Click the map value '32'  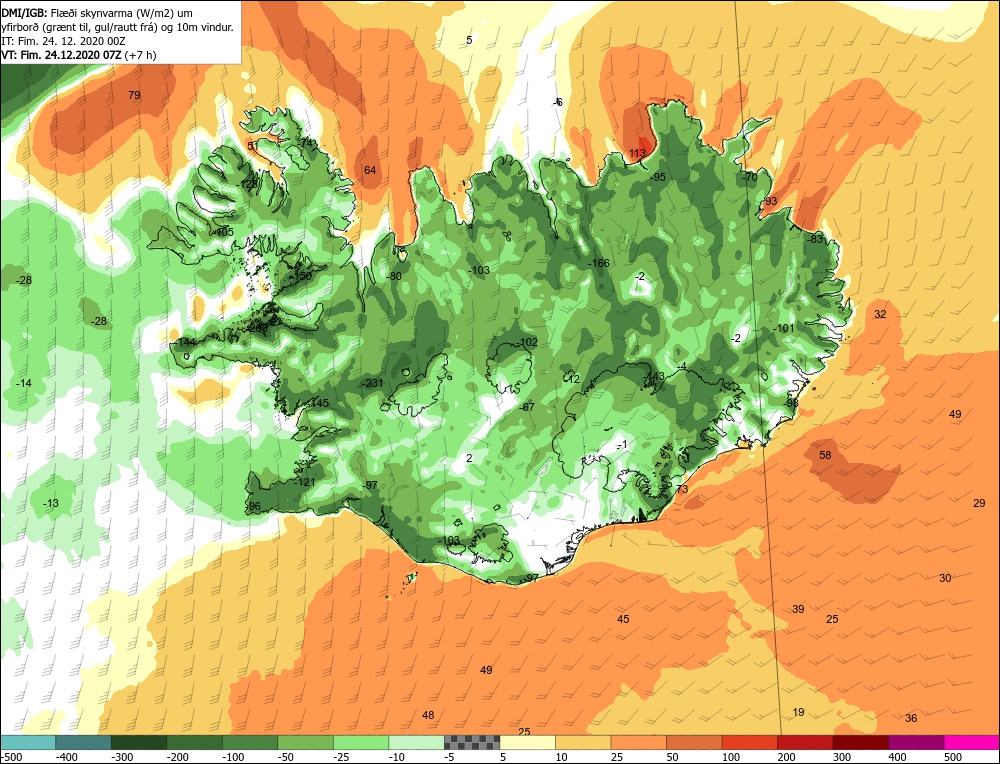point(880,314)
